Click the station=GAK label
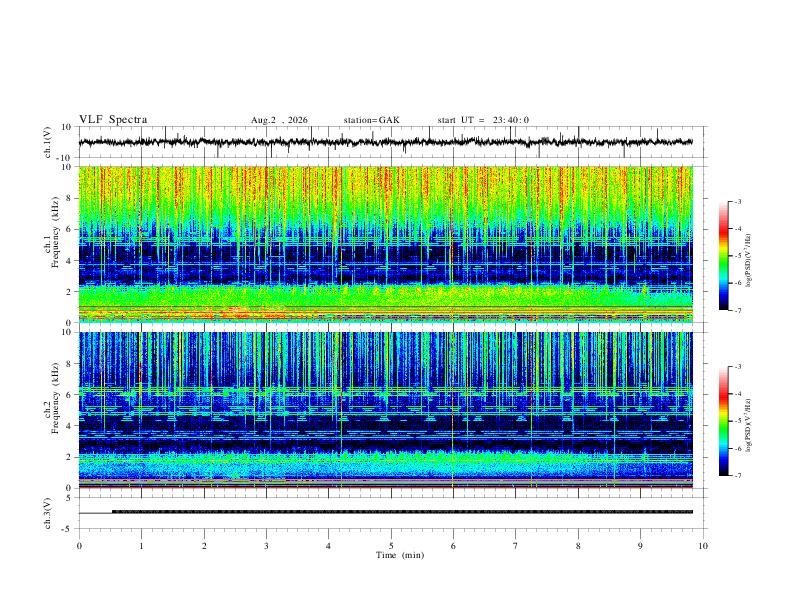Screen dimensions: 792x612 click(x=371, y=120)
